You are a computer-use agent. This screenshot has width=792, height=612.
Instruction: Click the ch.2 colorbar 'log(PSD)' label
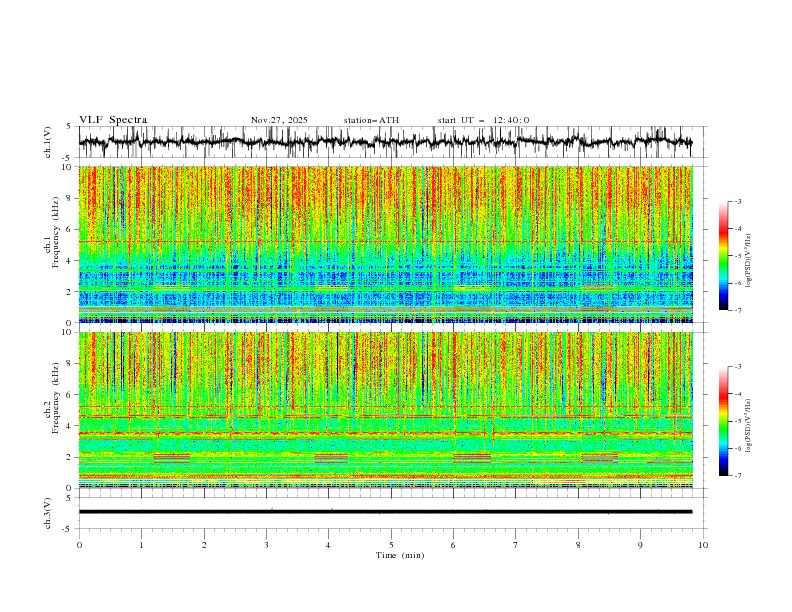point(750,425)
